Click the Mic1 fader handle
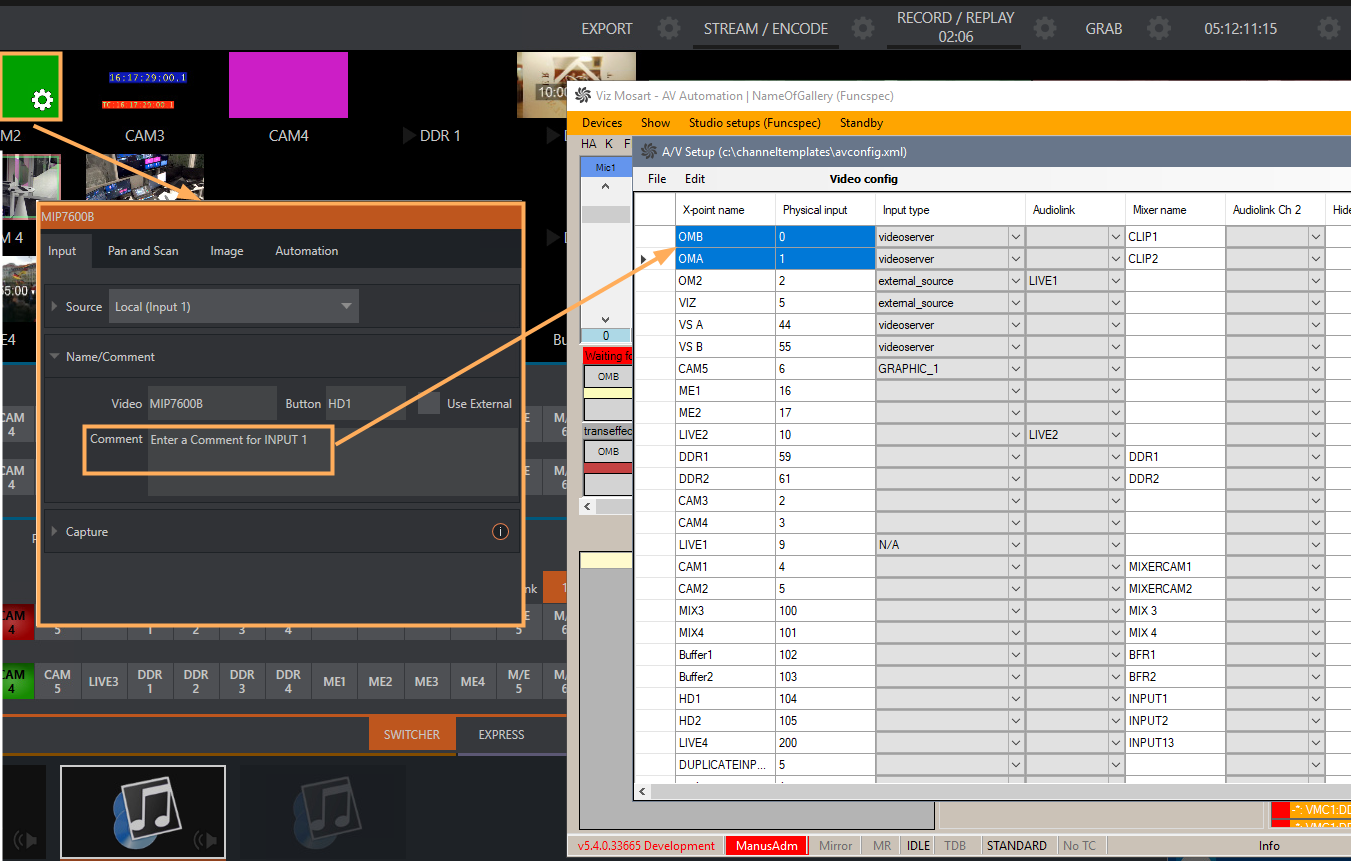This screenshot has width=1351, height=861. [x=606, y=214]
